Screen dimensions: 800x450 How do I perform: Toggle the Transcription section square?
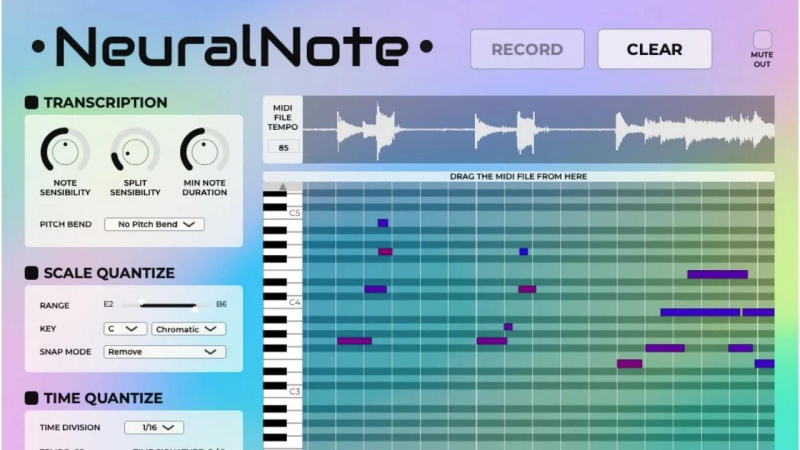[x=32, y=103]
